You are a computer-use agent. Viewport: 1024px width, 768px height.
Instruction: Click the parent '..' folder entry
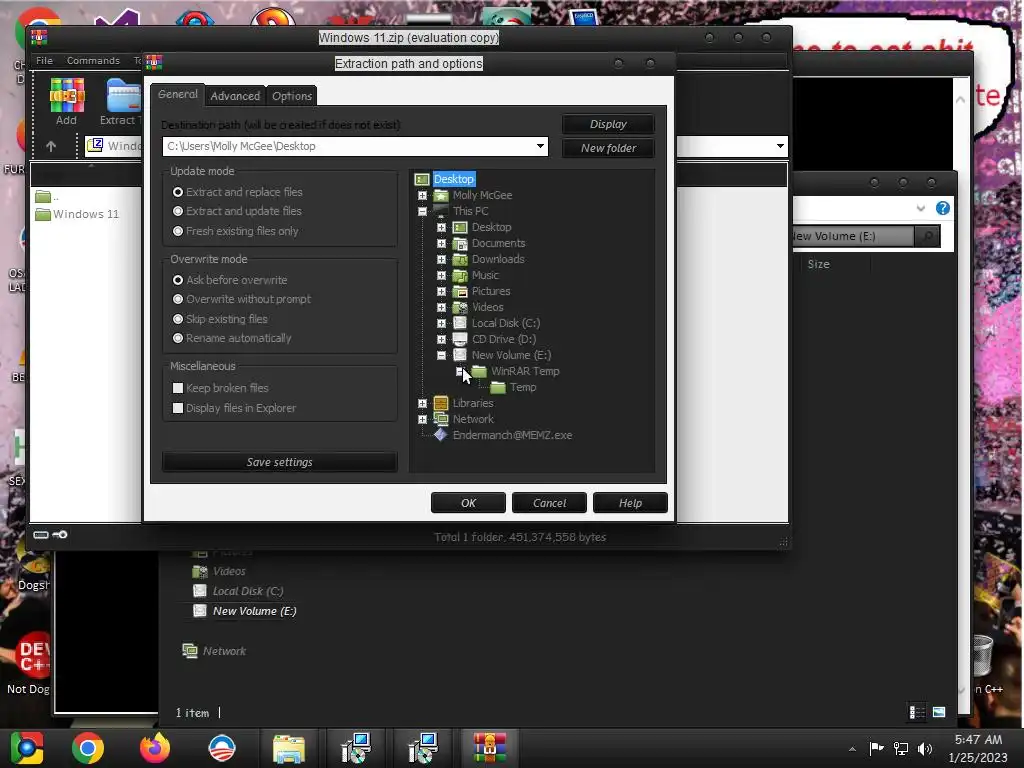(47, 197)
